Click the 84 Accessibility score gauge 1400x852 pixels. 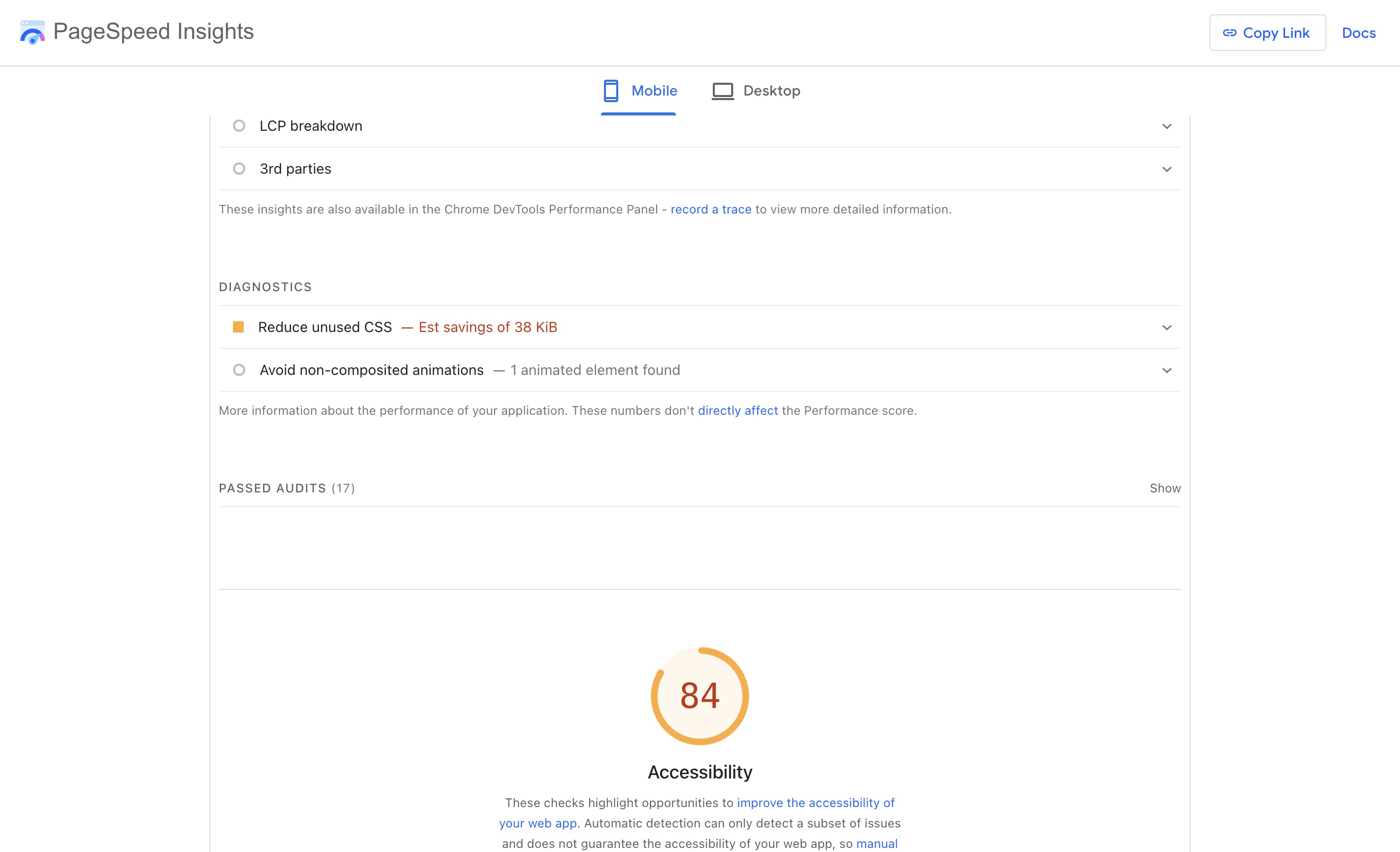[699, 696]
